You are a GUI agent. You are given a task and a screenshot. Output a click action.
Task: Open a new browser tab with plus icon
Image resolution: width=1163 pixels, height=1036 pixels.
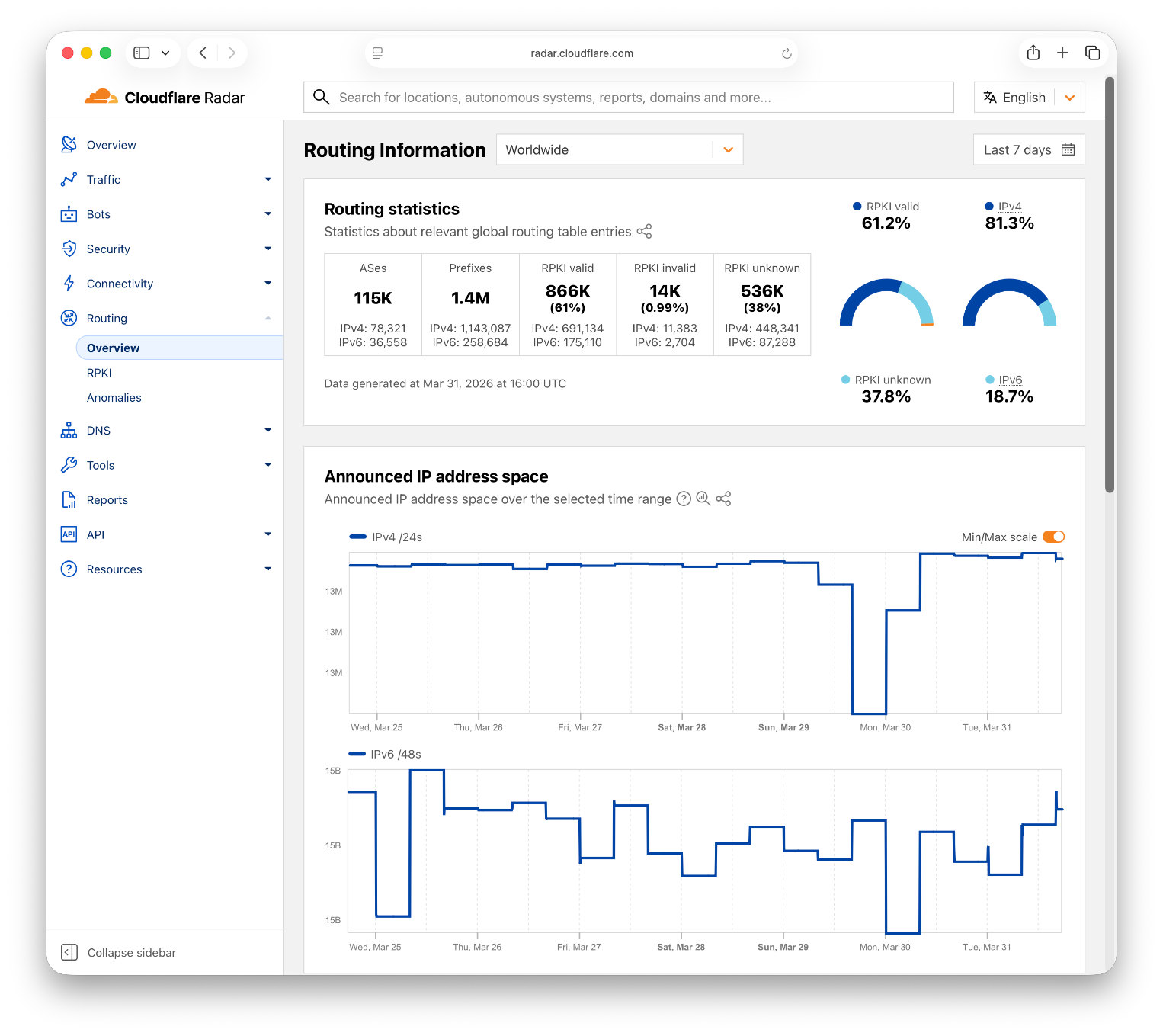pyautogui.click(x=1062, y=53)
